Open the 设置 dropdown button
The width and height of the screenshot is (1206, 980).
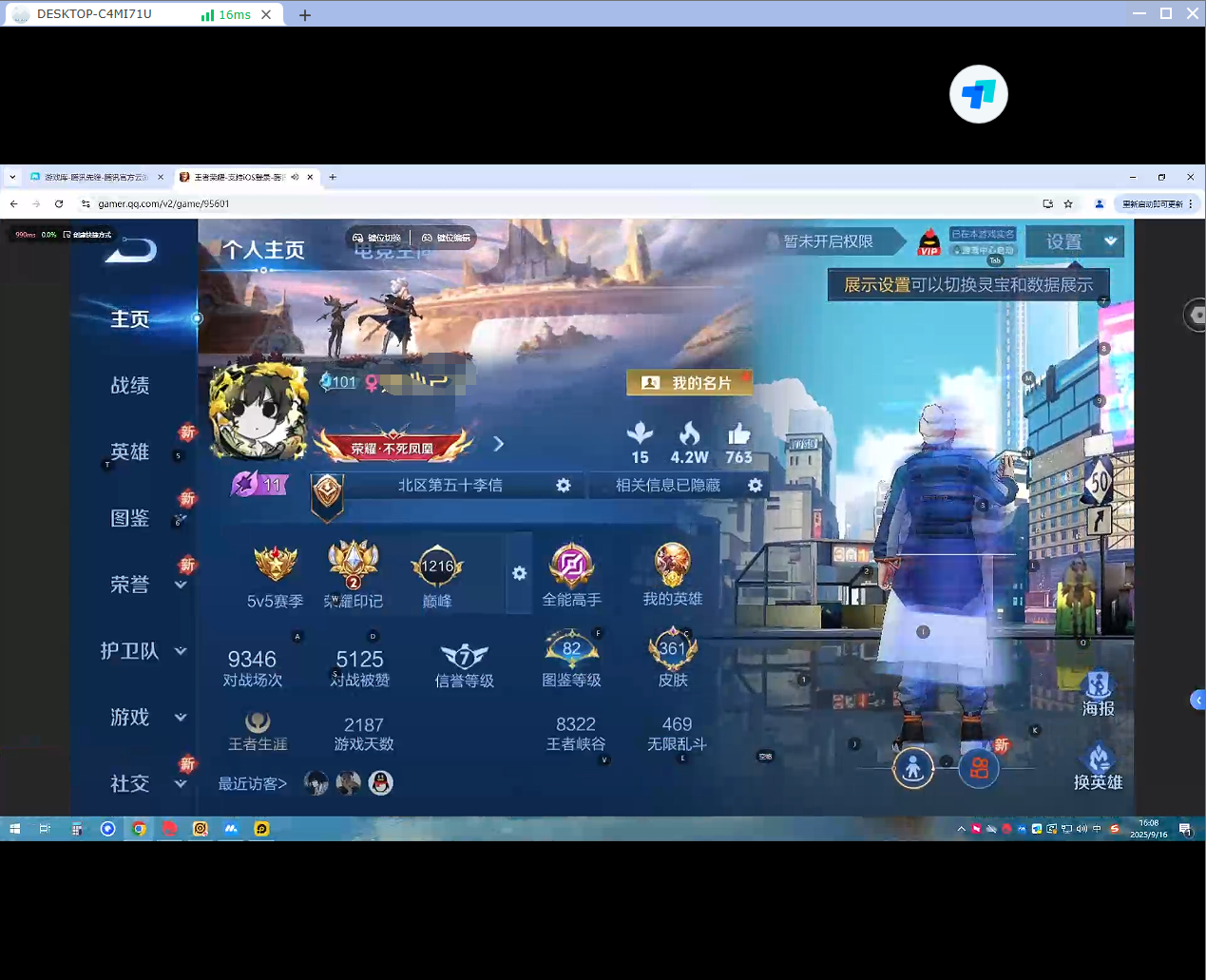click(1076, 241)
